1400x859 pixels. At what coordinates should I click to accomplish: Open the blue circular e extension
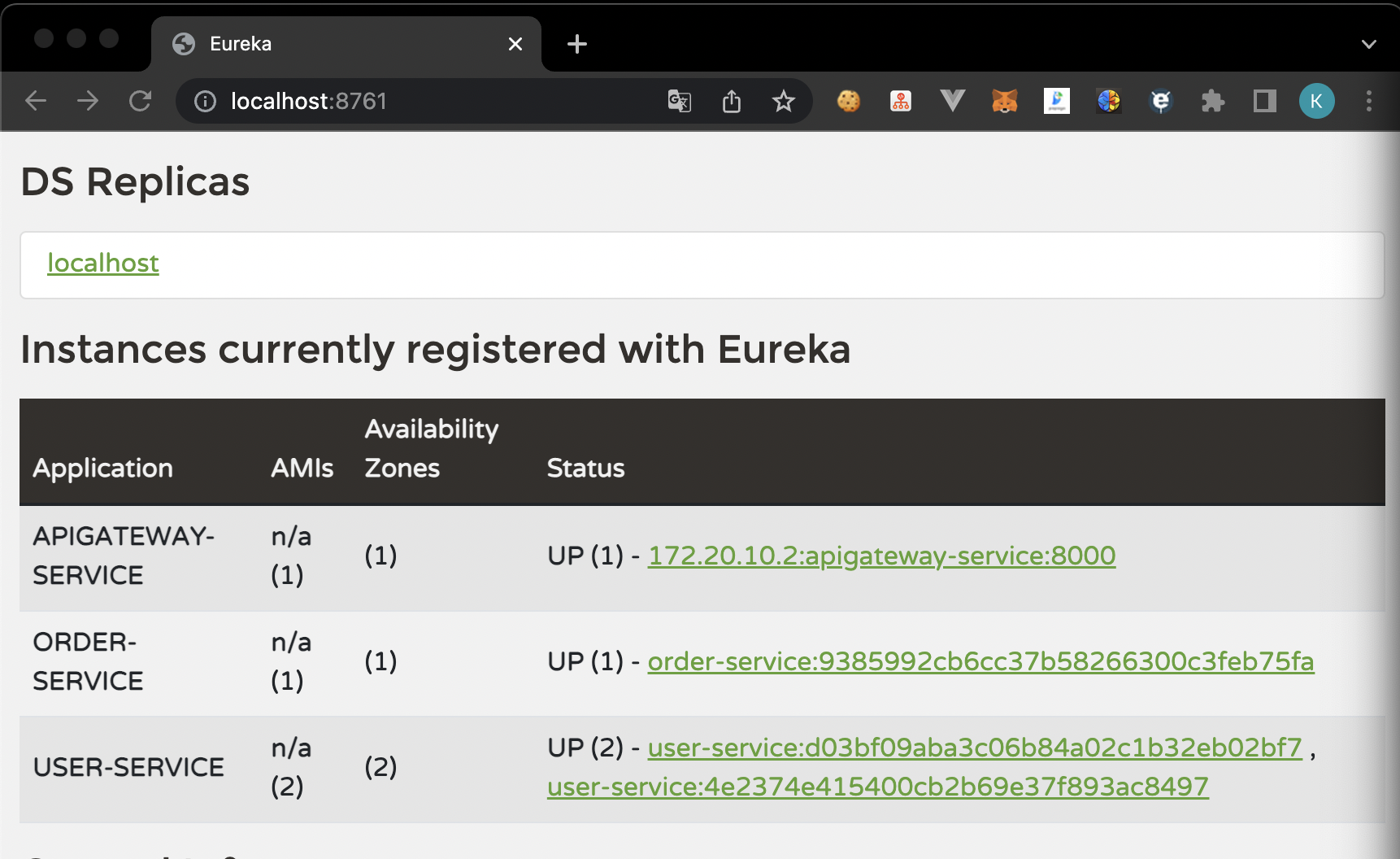(x=1161, y=101)
